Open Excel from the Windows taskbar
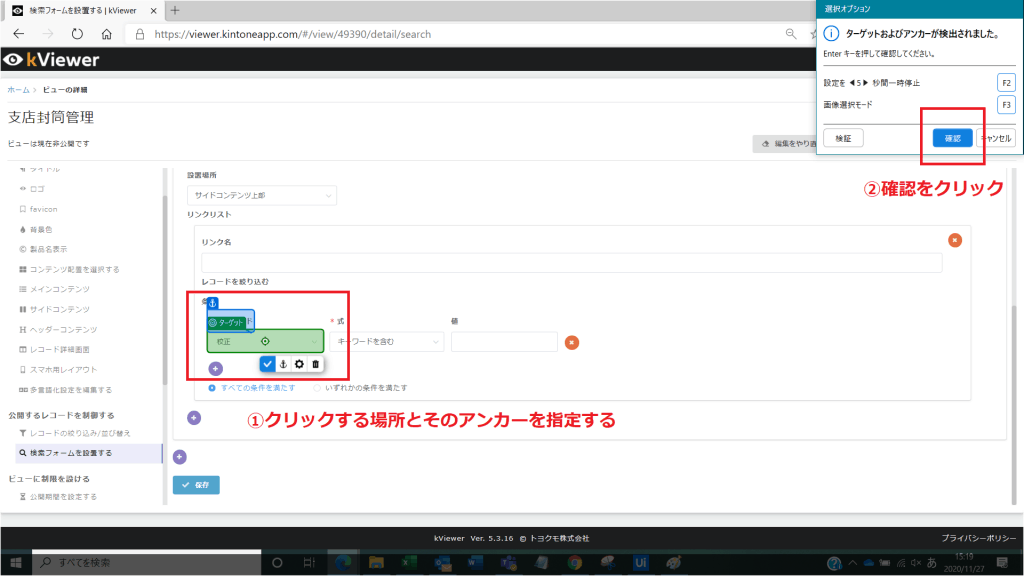1024x576 pixels. pyautogui.click(x=409, y=562)
